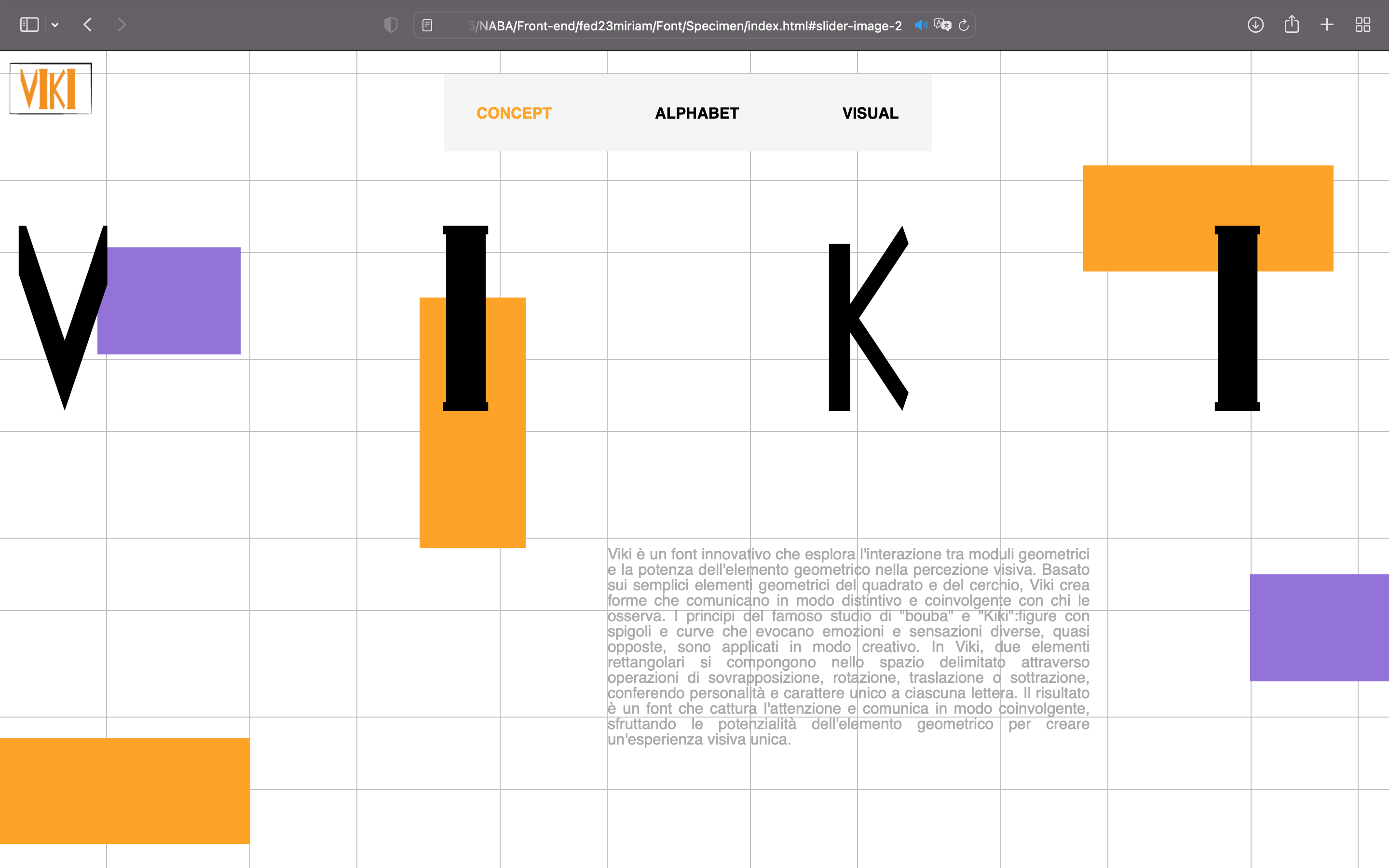
Task: Go back to the previous page
Action: coord(88,25)
